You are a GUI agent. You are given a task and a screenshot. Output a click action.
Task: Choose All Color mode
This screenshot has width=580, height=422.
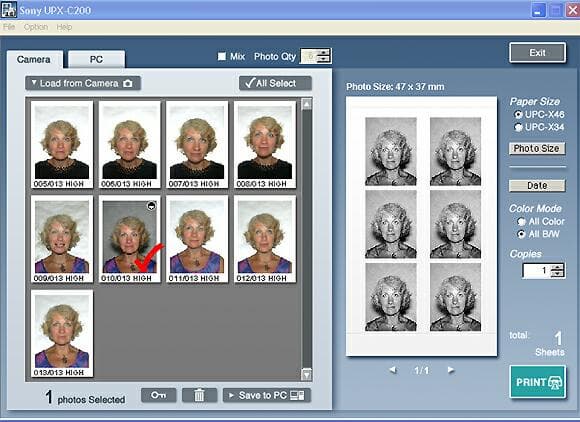pyautogui.click(x=521, y=222)
